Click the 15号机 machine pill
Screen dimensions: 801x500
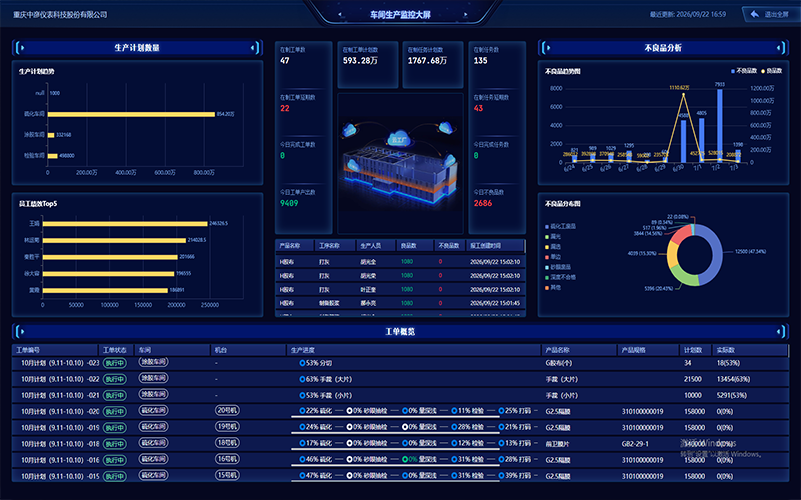pyautogui.click(x=227, y=475)
